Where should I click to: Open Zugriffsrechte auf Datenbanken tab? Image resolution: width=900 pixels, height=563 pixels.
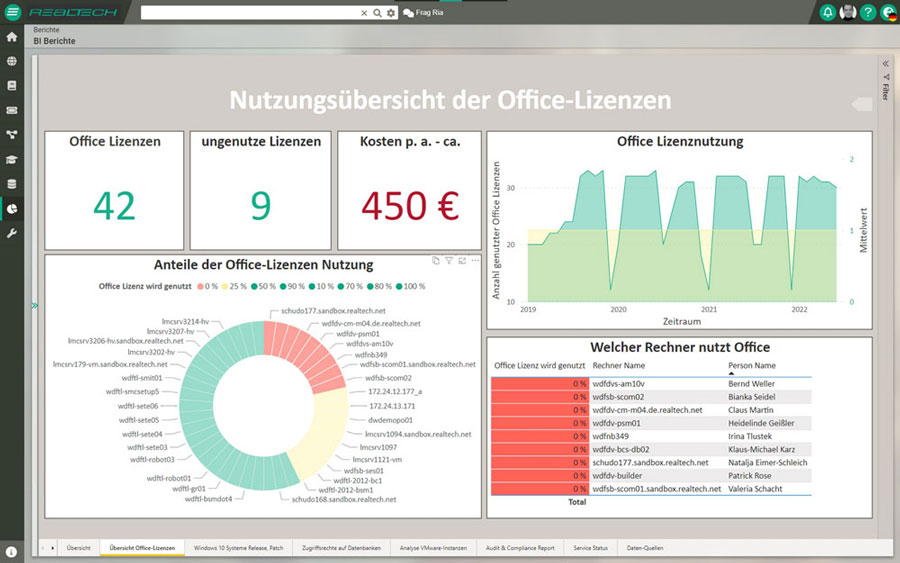[x=342, y=548]
